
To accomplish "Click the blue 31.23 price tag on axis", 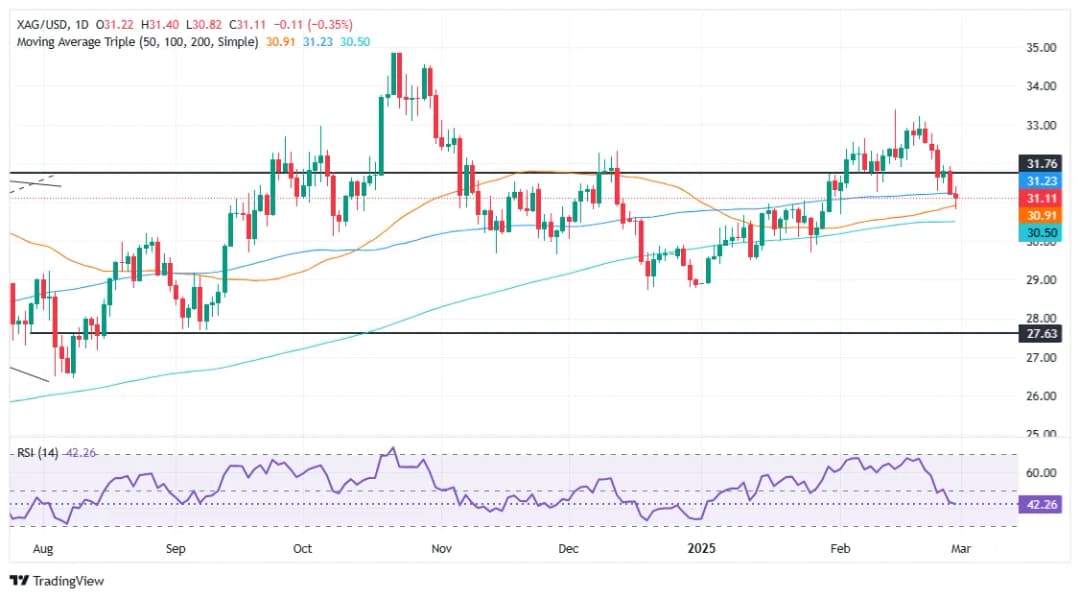I will (1043, 181).
